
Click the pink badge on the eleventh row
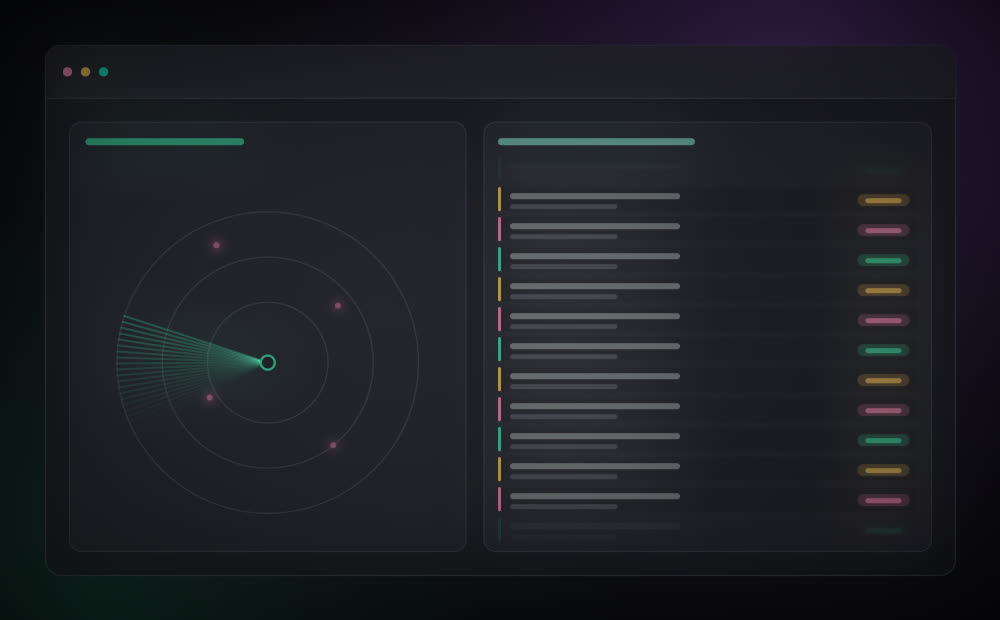click(x=883, y=500)
